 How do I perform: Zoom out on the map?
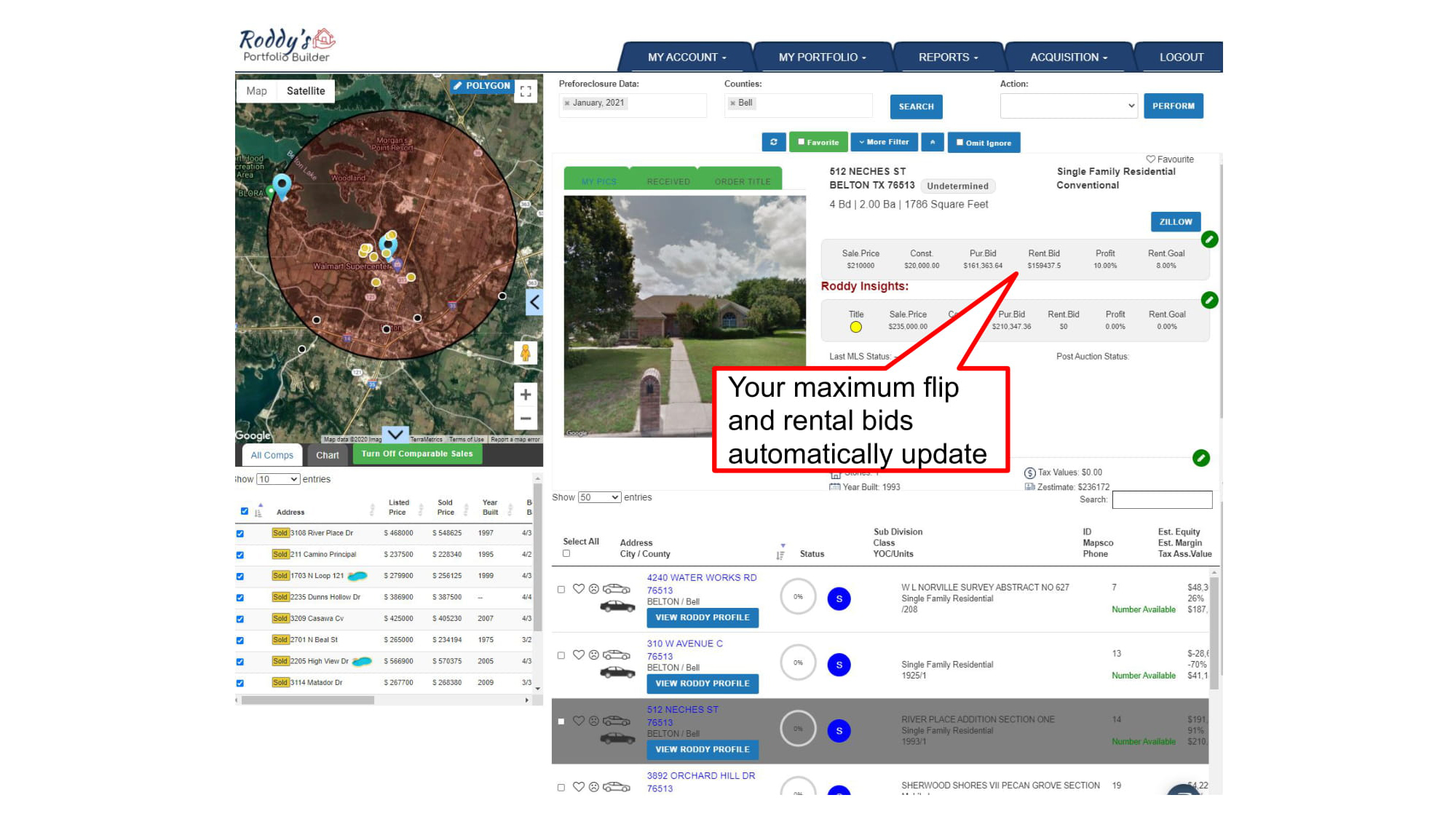pos(525,419)
